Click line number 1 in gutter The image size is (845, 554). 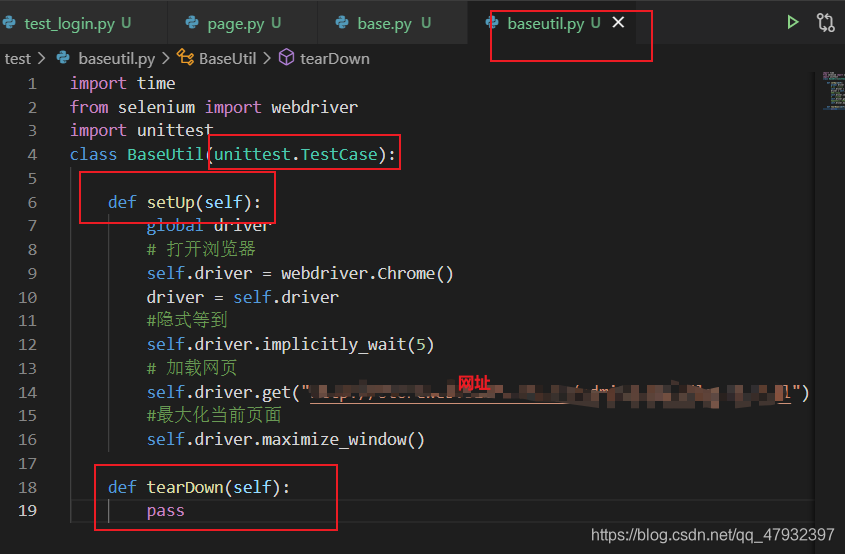pyautogui.click(x=32, y=84)
